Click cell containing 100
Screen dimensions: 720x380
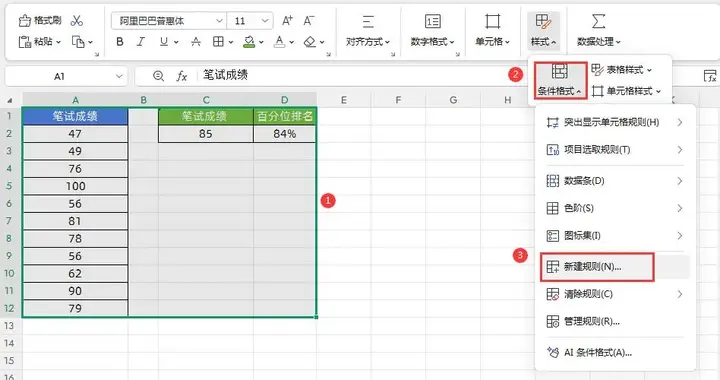click(75, 186)
